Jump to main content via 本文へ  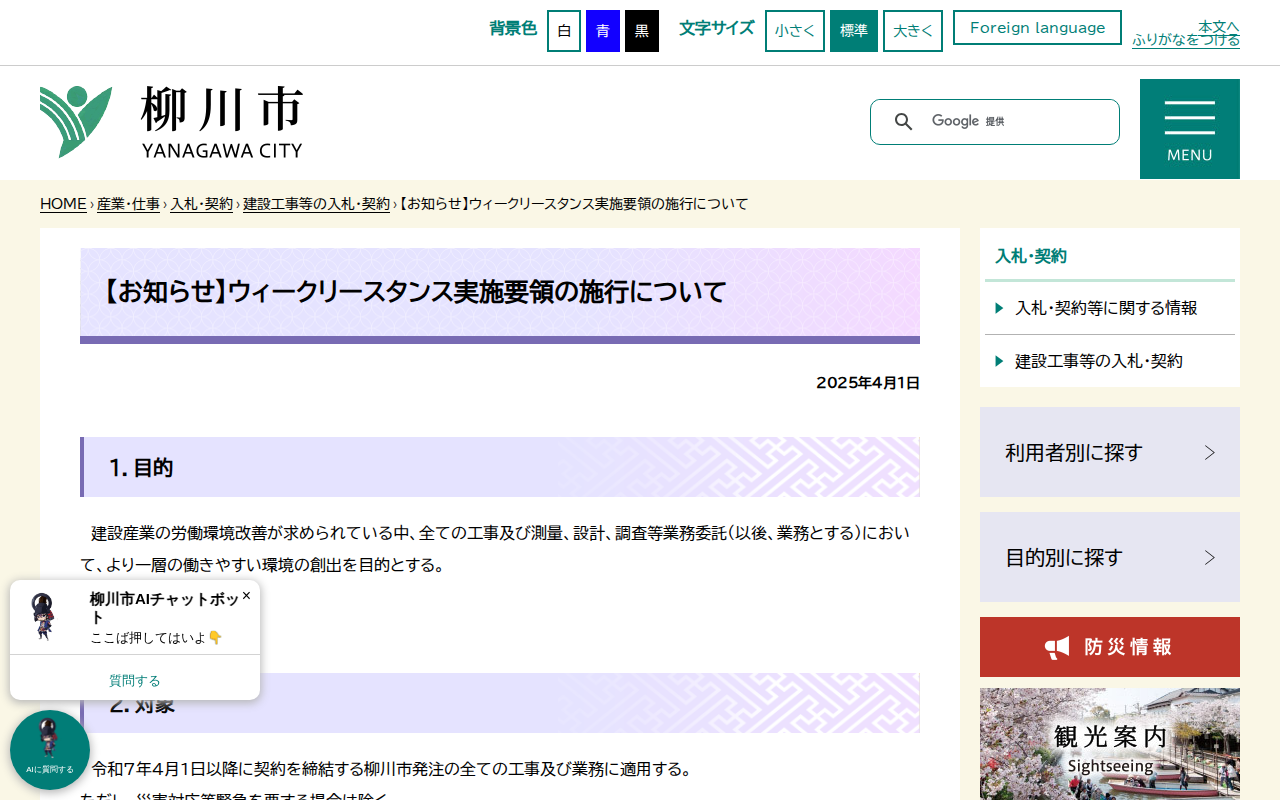click(1219, 26)
